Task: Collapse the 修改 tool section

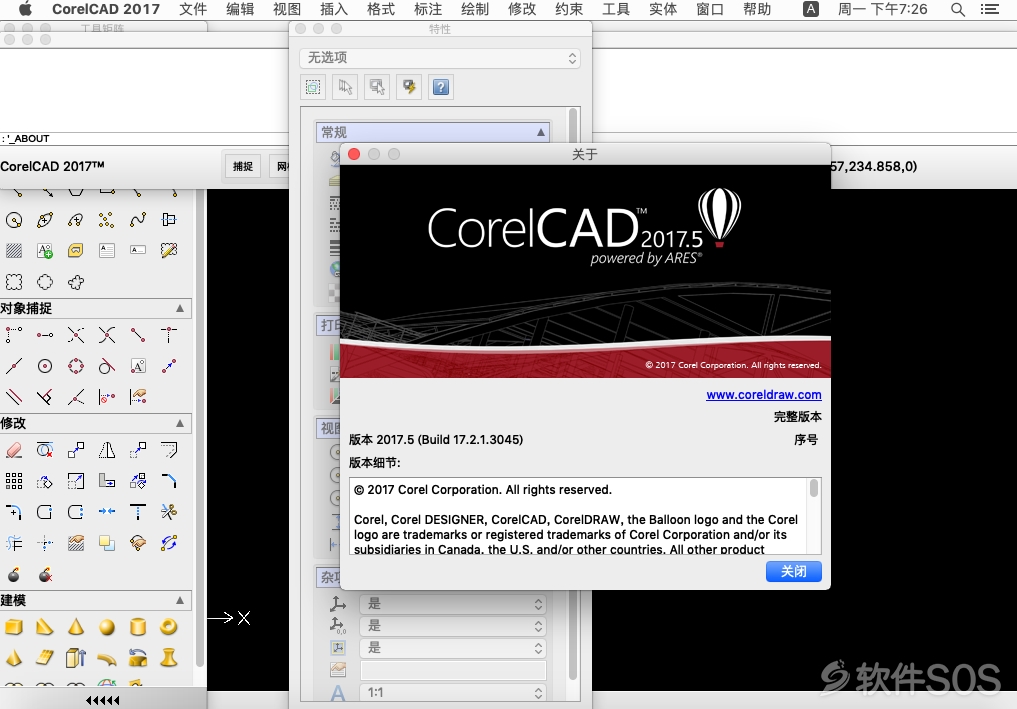Action: (180, 424)
